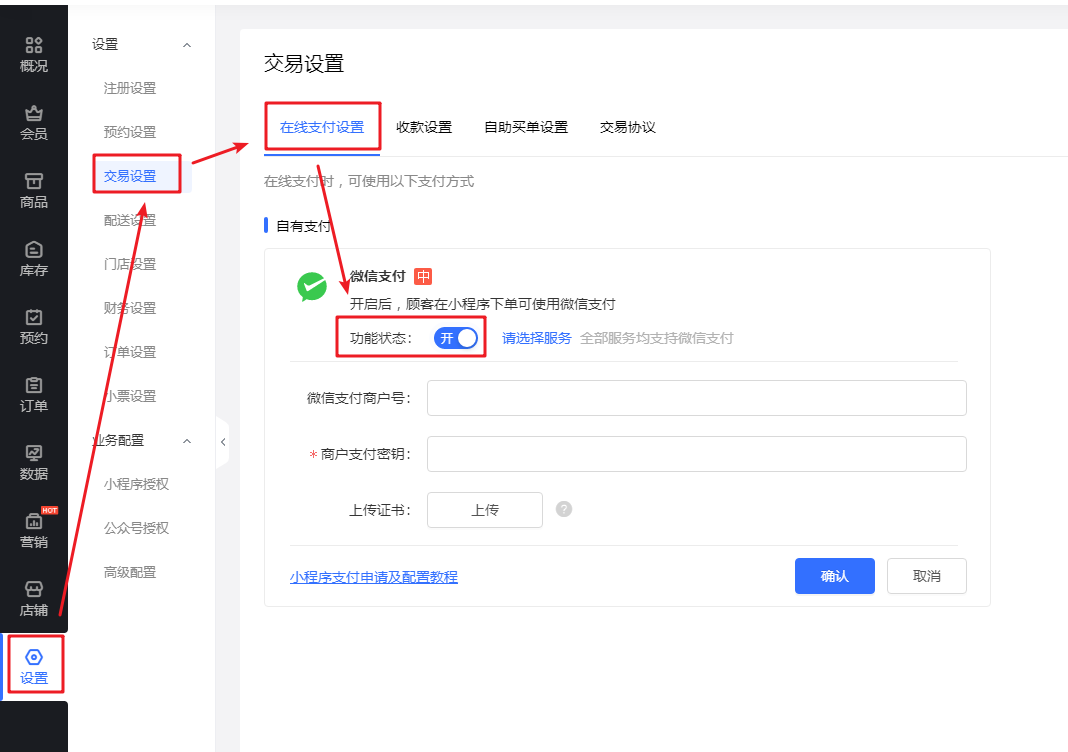
Task: Select 交易设置 in the settings menu
Action: pyautogui.click(x=129, y=176)
